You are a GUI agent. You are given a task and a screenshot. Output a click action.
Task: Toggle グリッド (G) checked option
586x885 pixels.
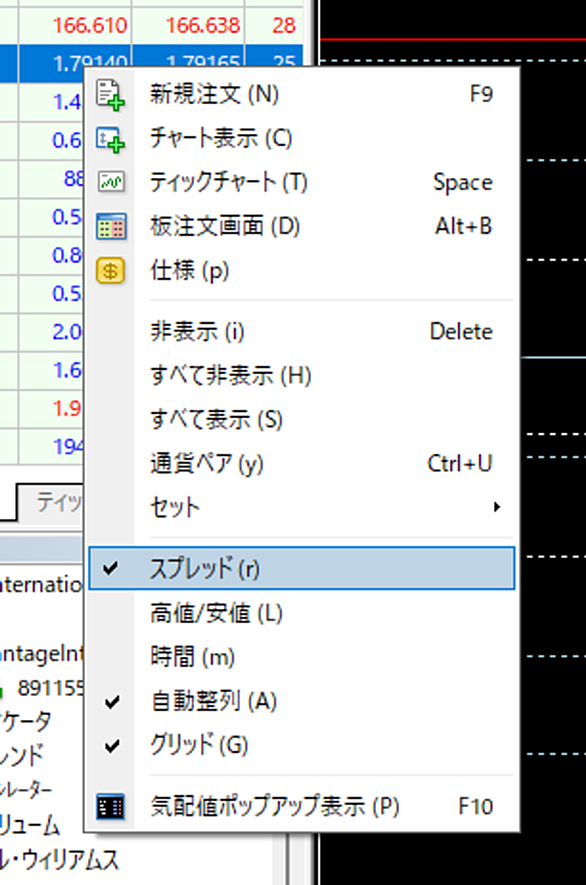301,746
